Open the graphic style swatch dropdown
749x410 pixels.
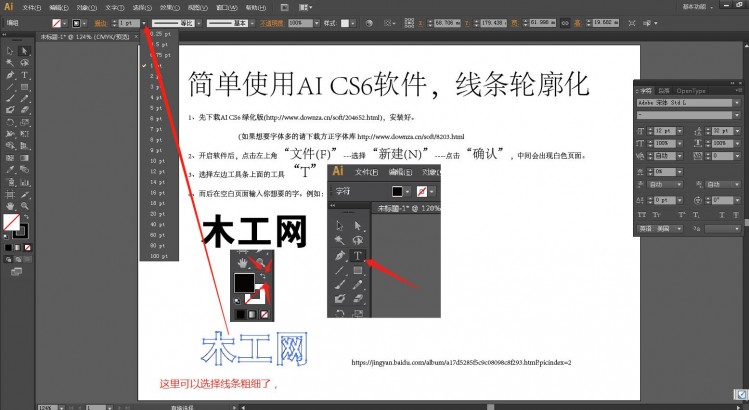tap(352, 23)
